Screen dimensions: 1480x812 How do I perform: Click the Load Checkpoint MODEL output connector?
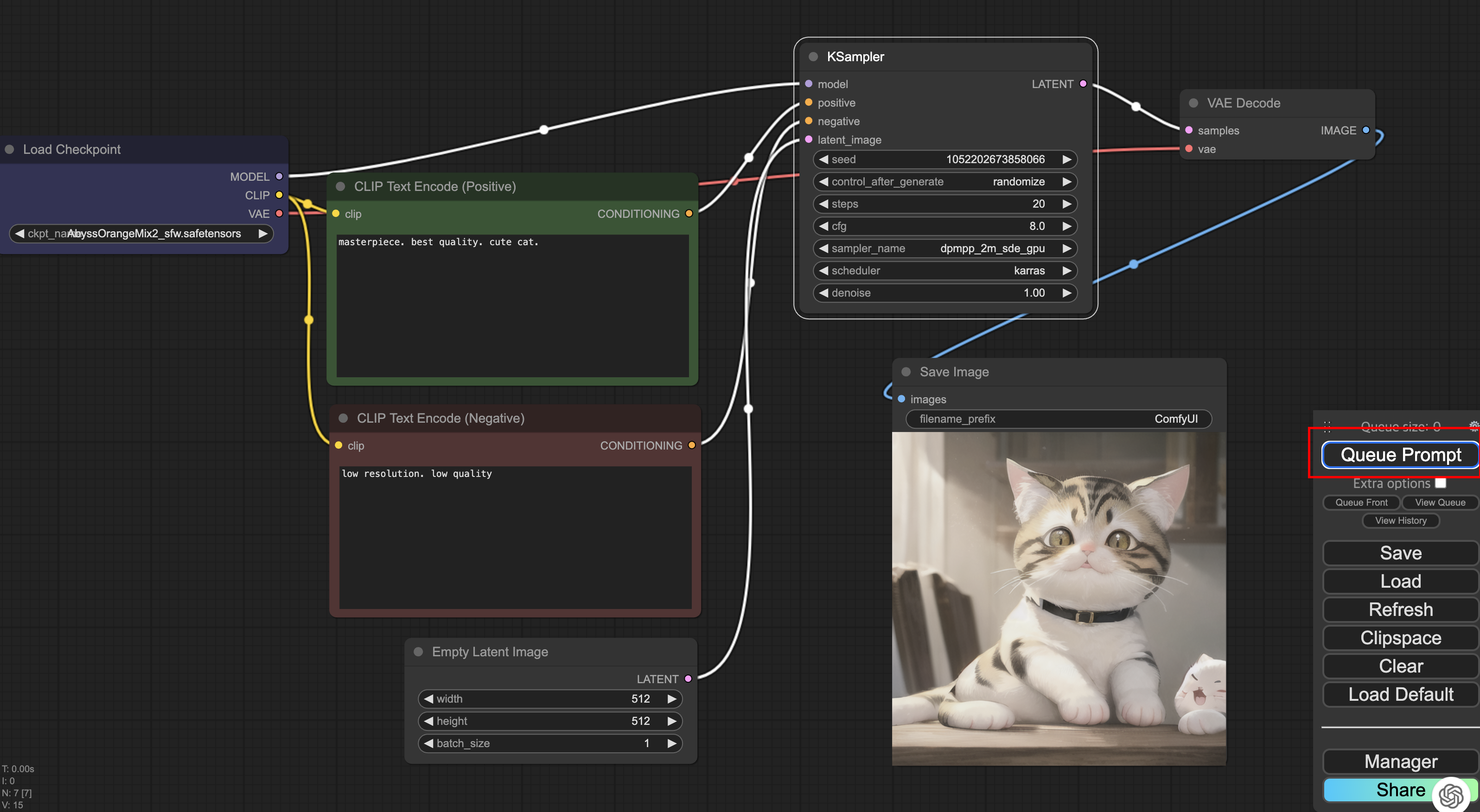coord(279,176)
